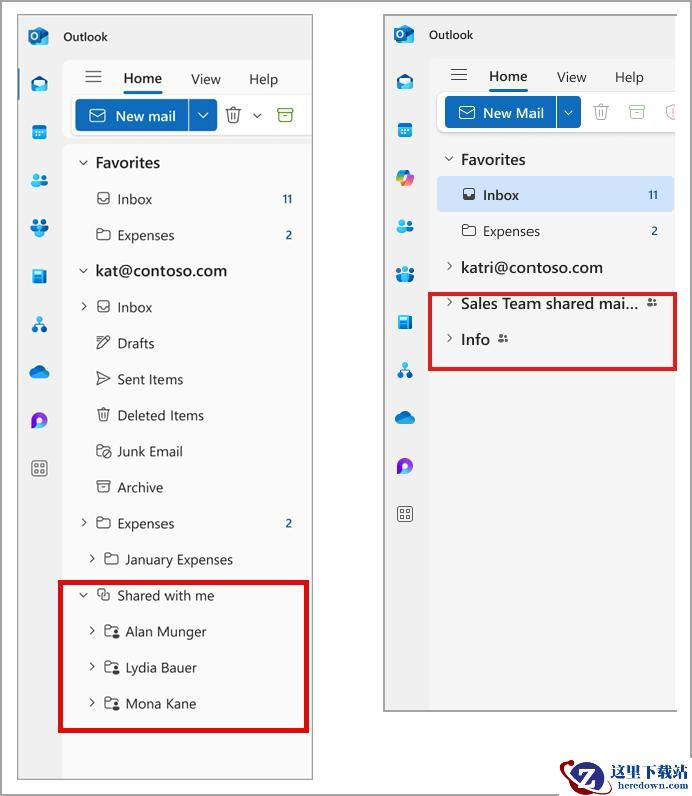Open Mail icon in right Outlook sidebar
This screenshot has height=796, width=692.
(x=405, y=81)
